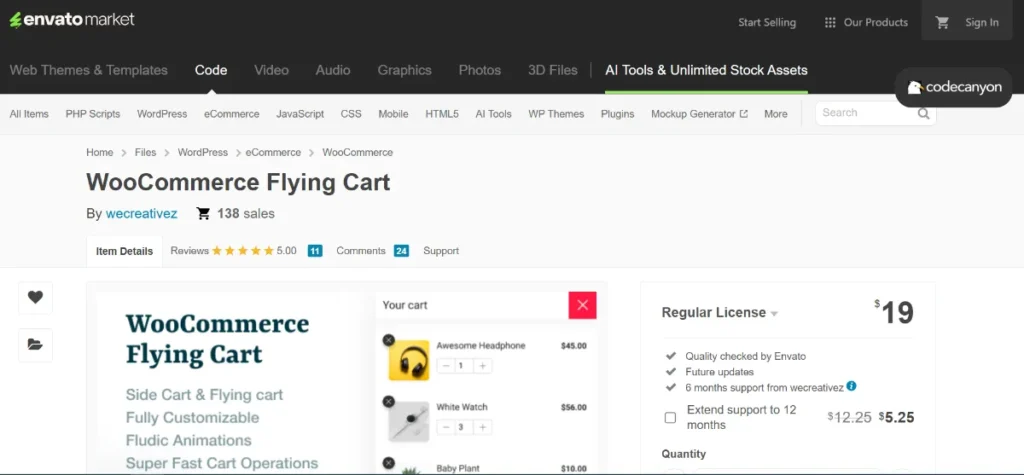This screenshot has height=475, width=1024.
Task: Click the support info icon
Action: [851, 386]
